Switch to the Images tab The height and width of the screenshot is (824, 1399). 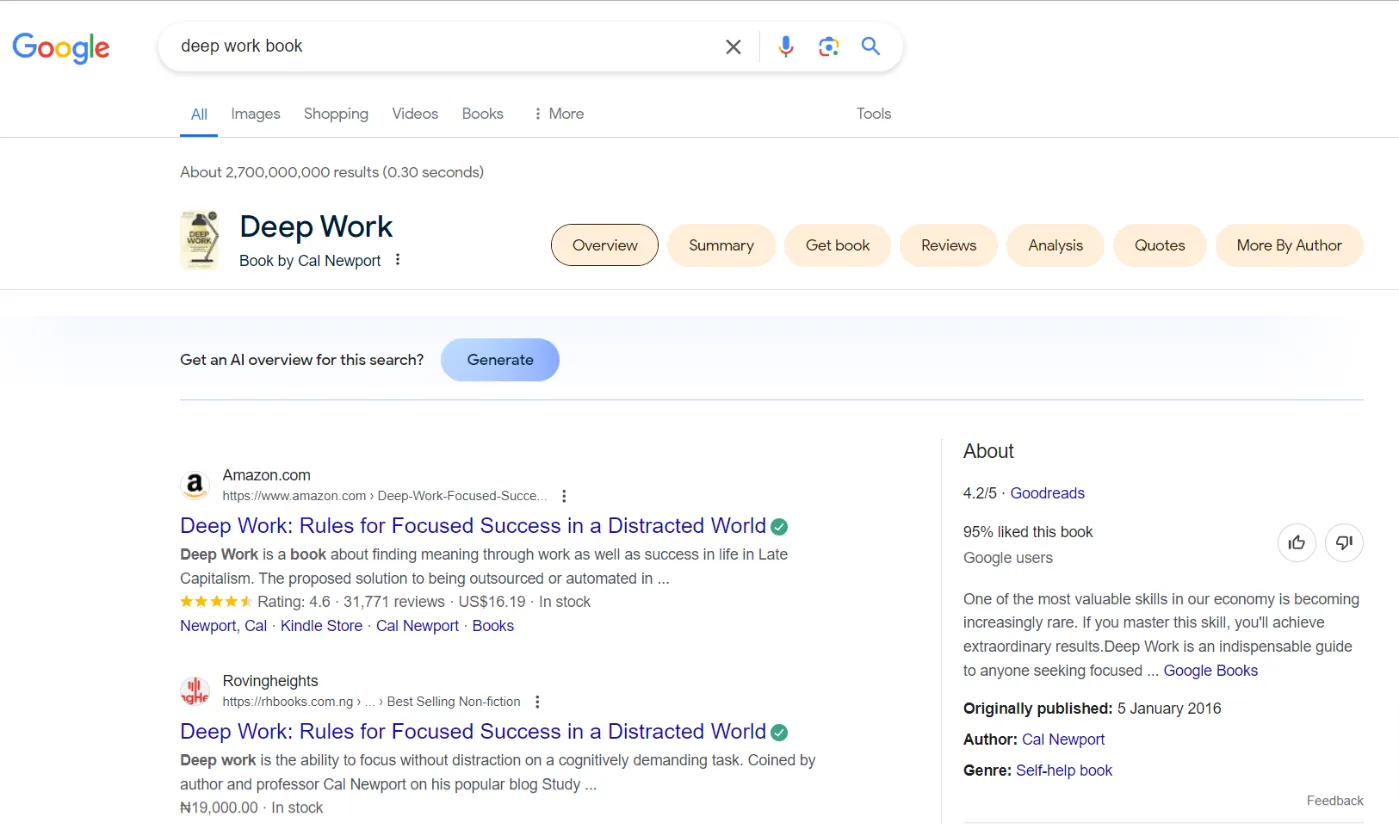pyautogui.click(x=255, y=114)
